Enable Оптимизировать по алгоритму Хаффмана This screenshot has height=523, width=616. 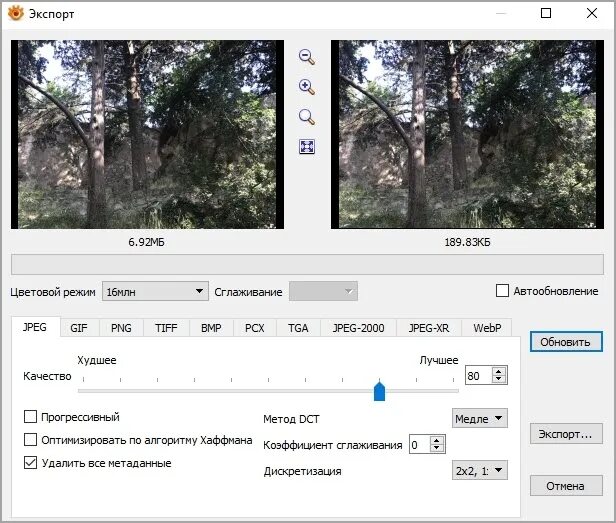[x=30, y=440]
